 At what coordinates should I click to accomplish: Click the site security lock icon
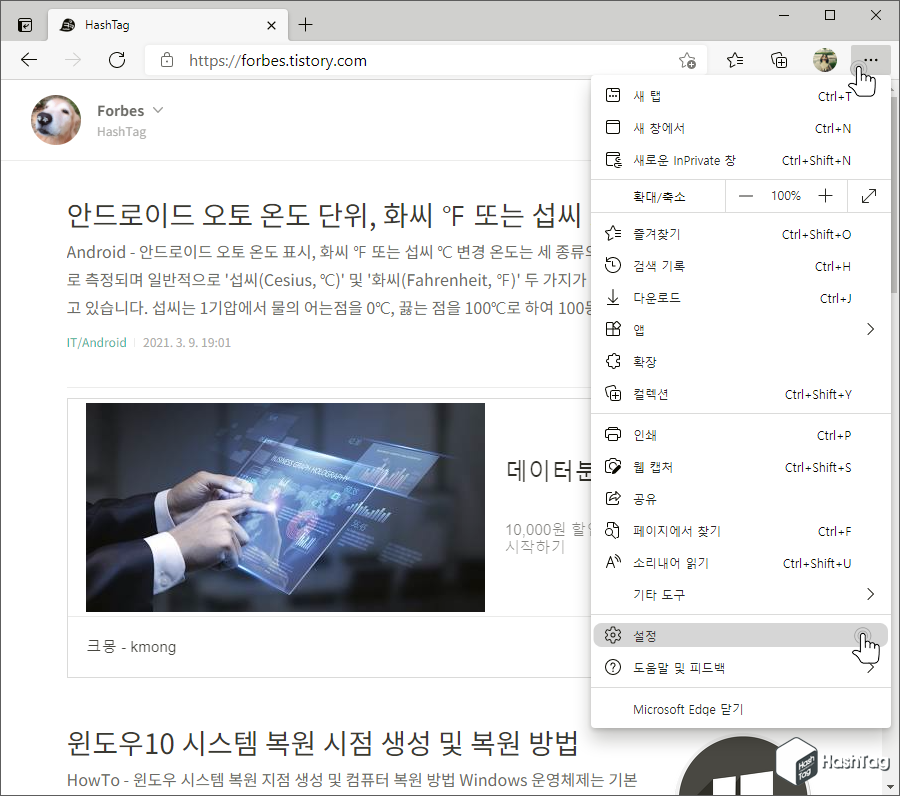[x=165, y=60]
